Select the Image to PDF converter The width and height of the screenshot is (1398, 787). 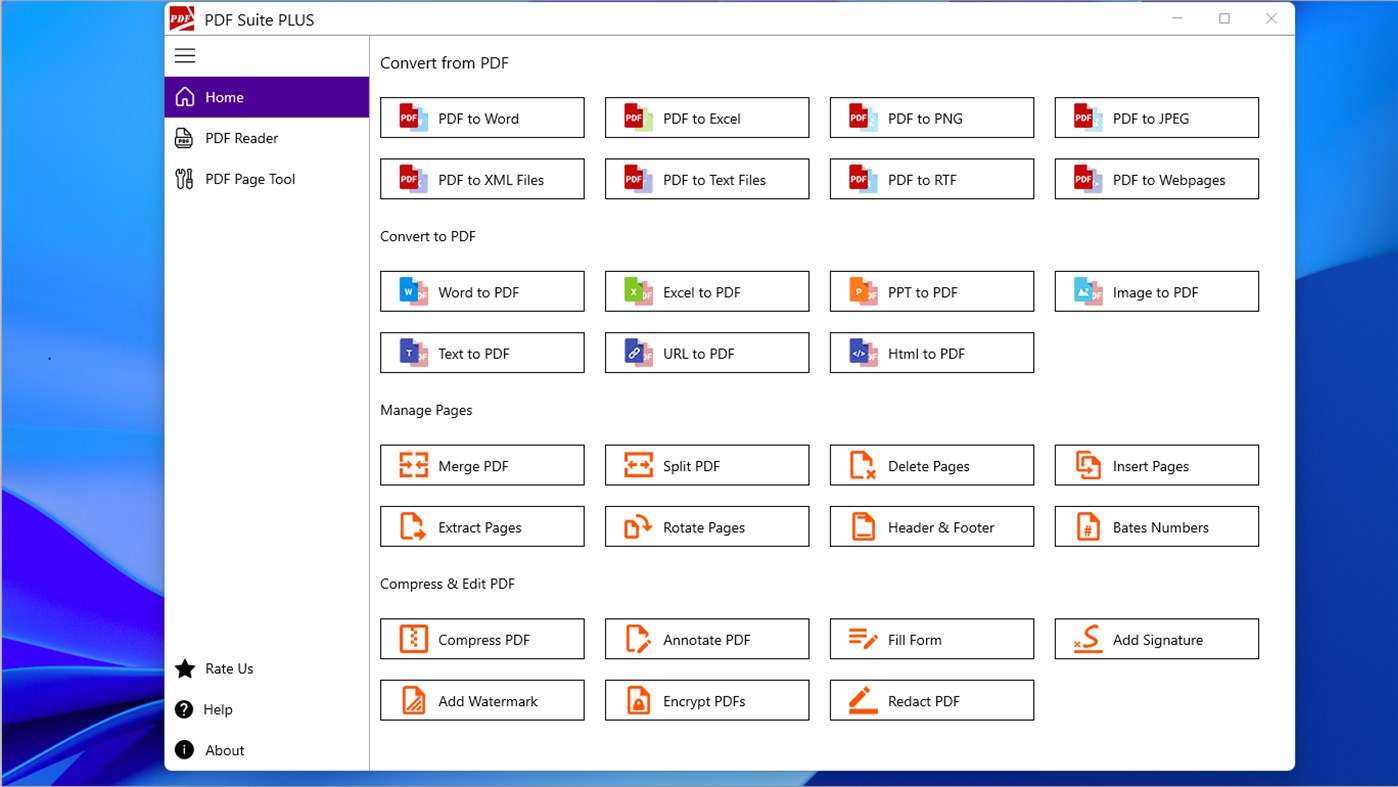click(x=1156, y=291)
